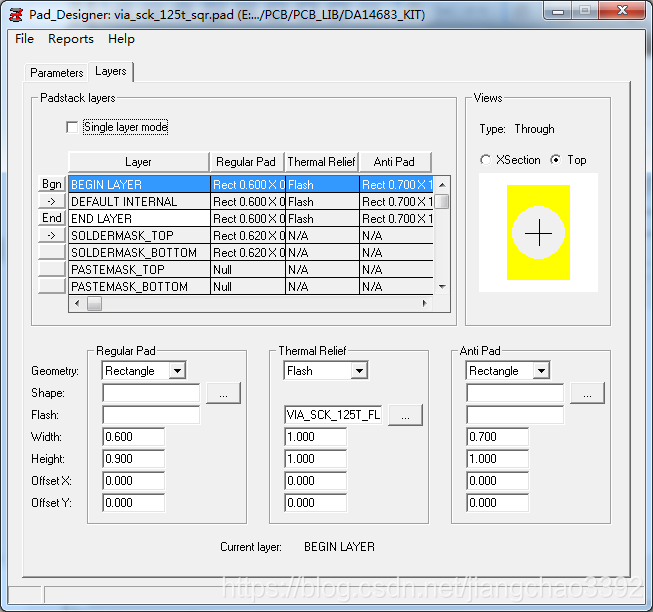Click the Regular Pad Width input field
This screenshot has width=653, height=612.
coord(133,437)
